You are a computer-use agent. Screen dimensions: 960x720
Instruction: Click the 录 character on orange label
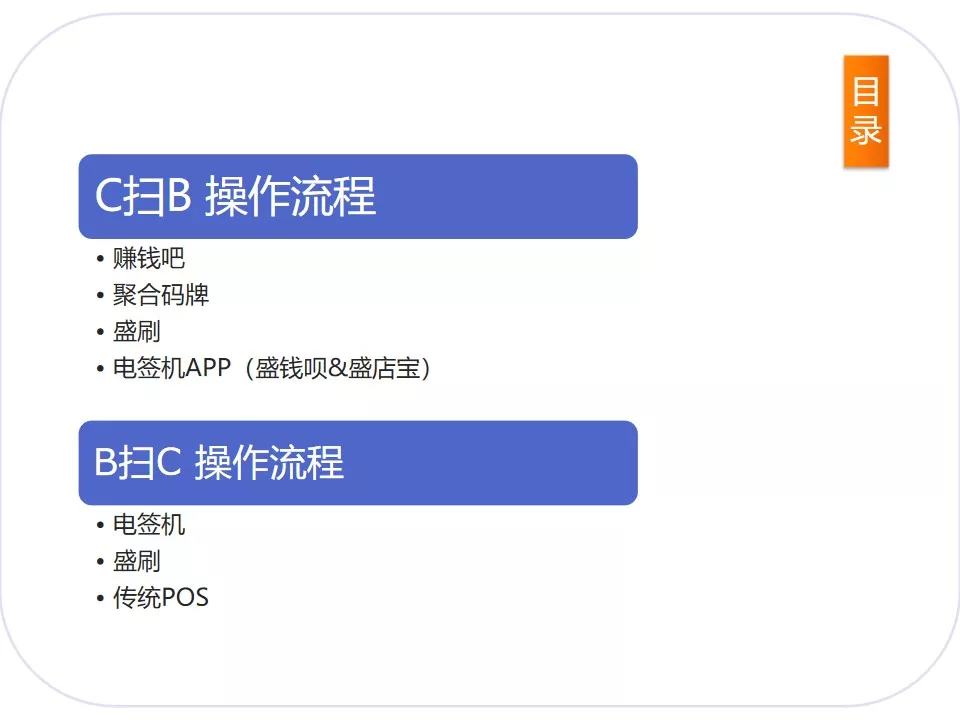866,130
